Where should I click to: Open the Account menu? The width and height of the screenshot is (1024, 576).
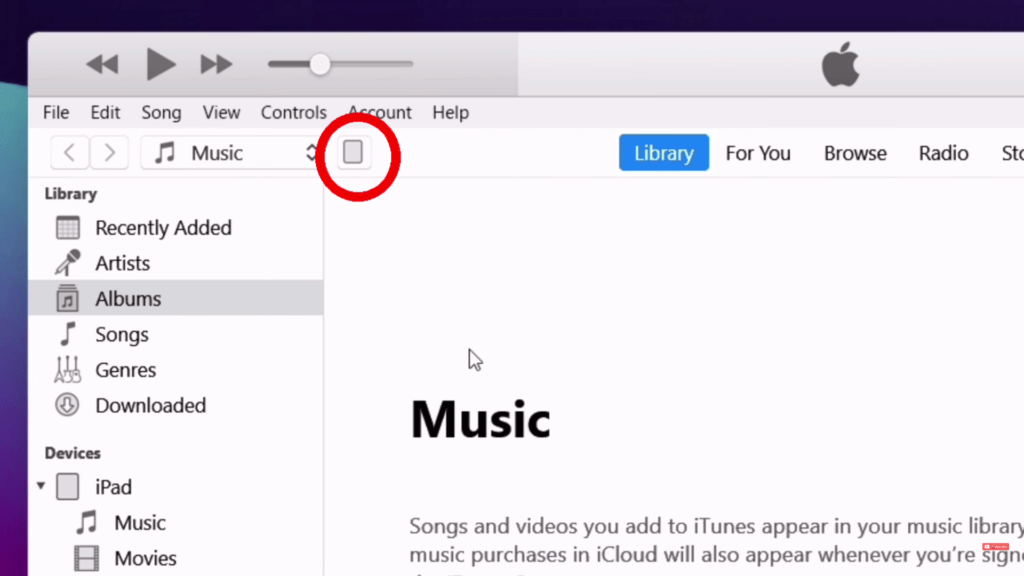point(379,112)
